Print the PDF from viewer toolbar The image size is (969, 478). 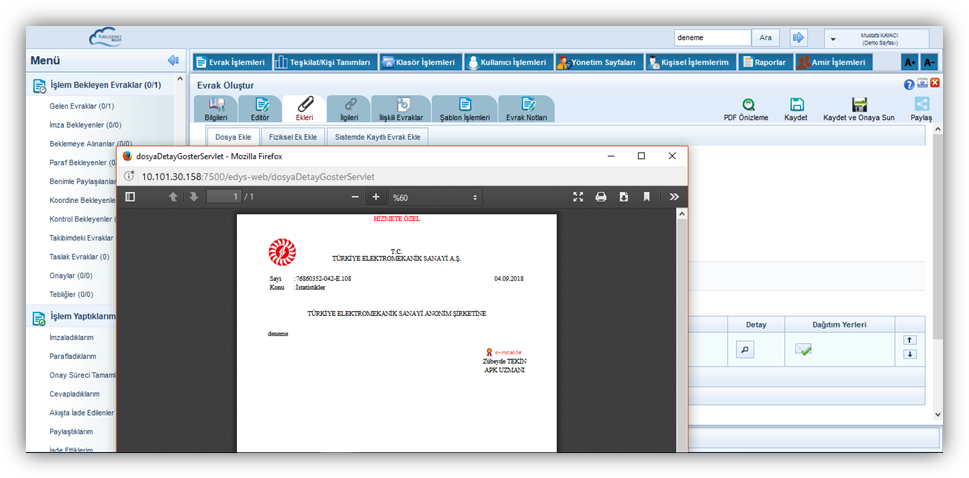coord(601,197)
